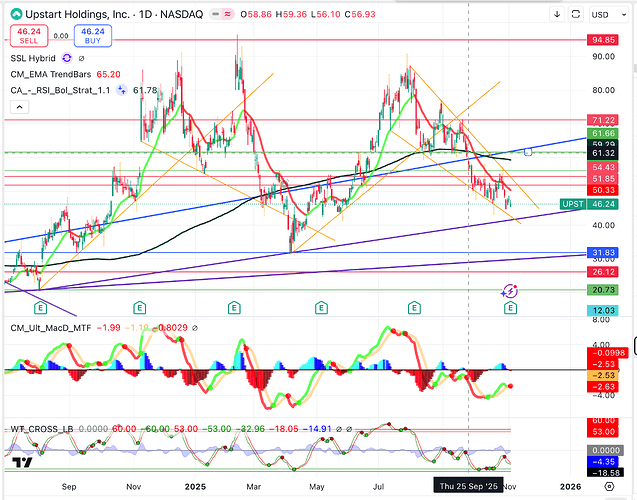
Task: Open the USD currency dropdown
Action: pos(609,15)
